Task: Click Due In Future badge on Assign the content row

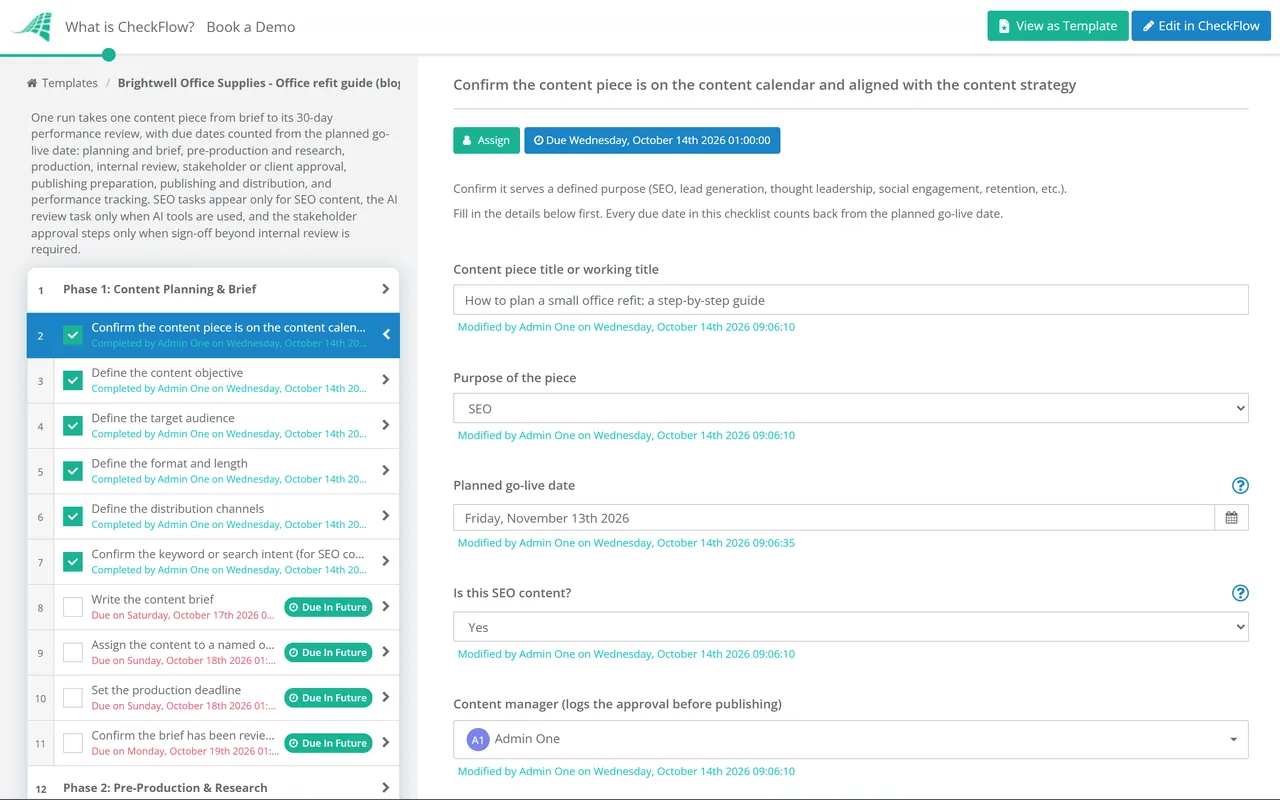Action: click(328, 653)
